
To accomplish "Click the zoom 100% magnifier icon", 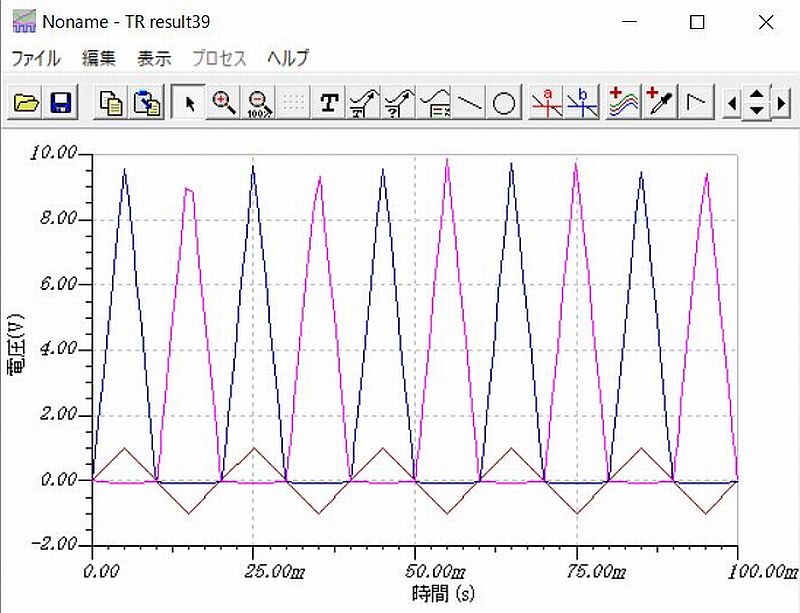I will [x=259, y=103].
